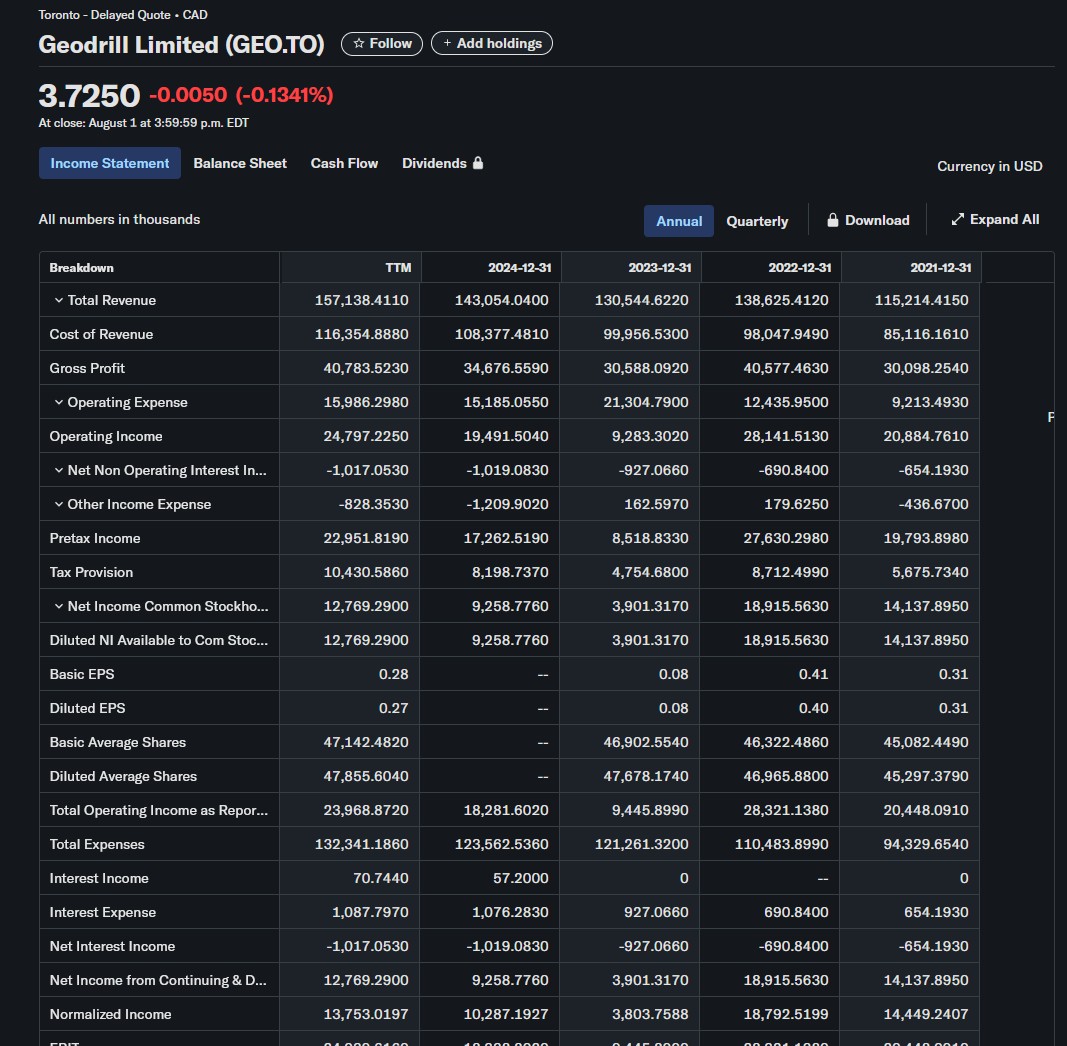Screen dimensions: 1067x1046
Task: Click the Total Operating Income as Reported label
Action: click(159, 811)
